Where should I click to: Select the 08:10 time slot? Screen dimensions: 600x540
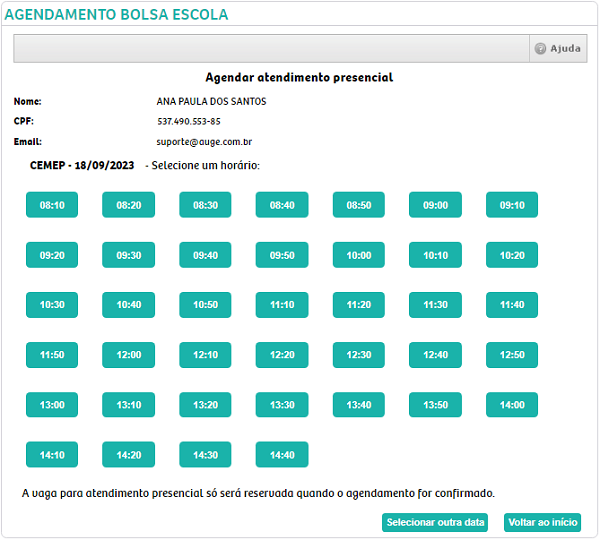pyautogui.click(x=52, y=205)
